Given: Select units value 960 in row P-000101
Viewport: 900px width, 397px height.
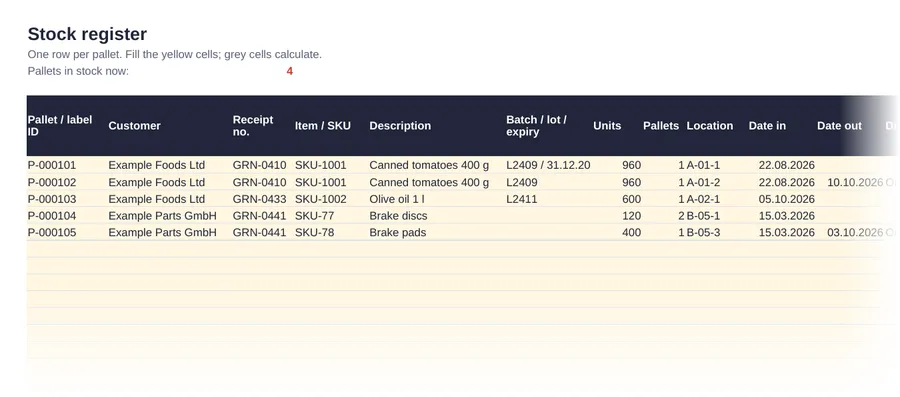Looking at the screenshot, I should pyautogui.click(x=631, y=165).
